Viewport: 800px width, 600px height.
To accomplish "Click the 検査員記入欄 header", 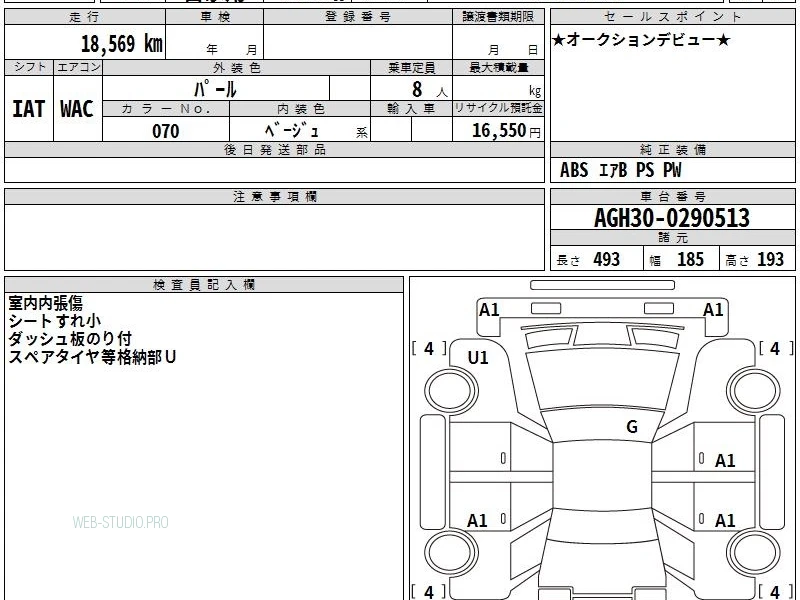I will [x=204, y=285].
